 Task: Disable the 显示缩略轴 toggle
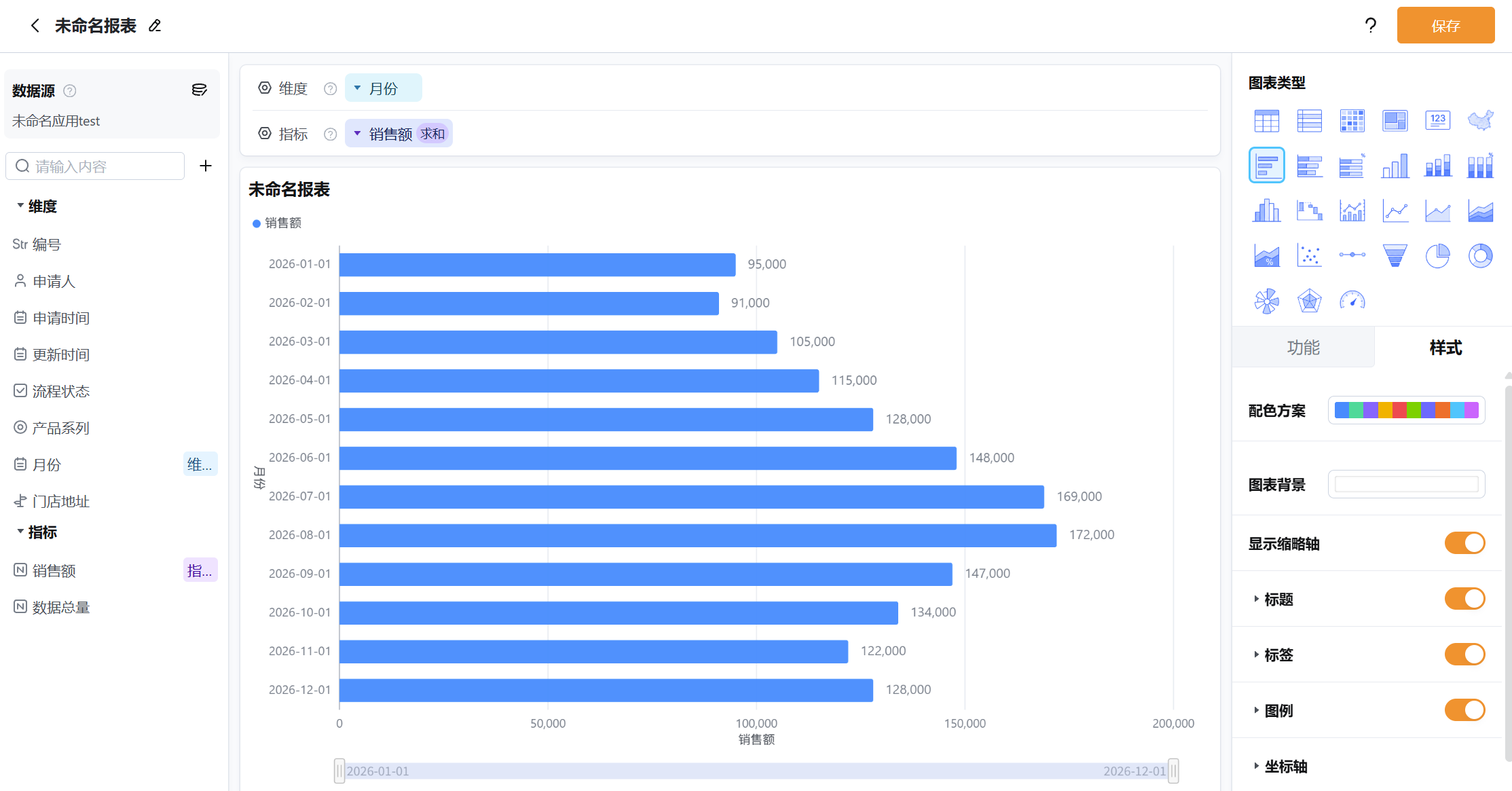pos(1464,543)
